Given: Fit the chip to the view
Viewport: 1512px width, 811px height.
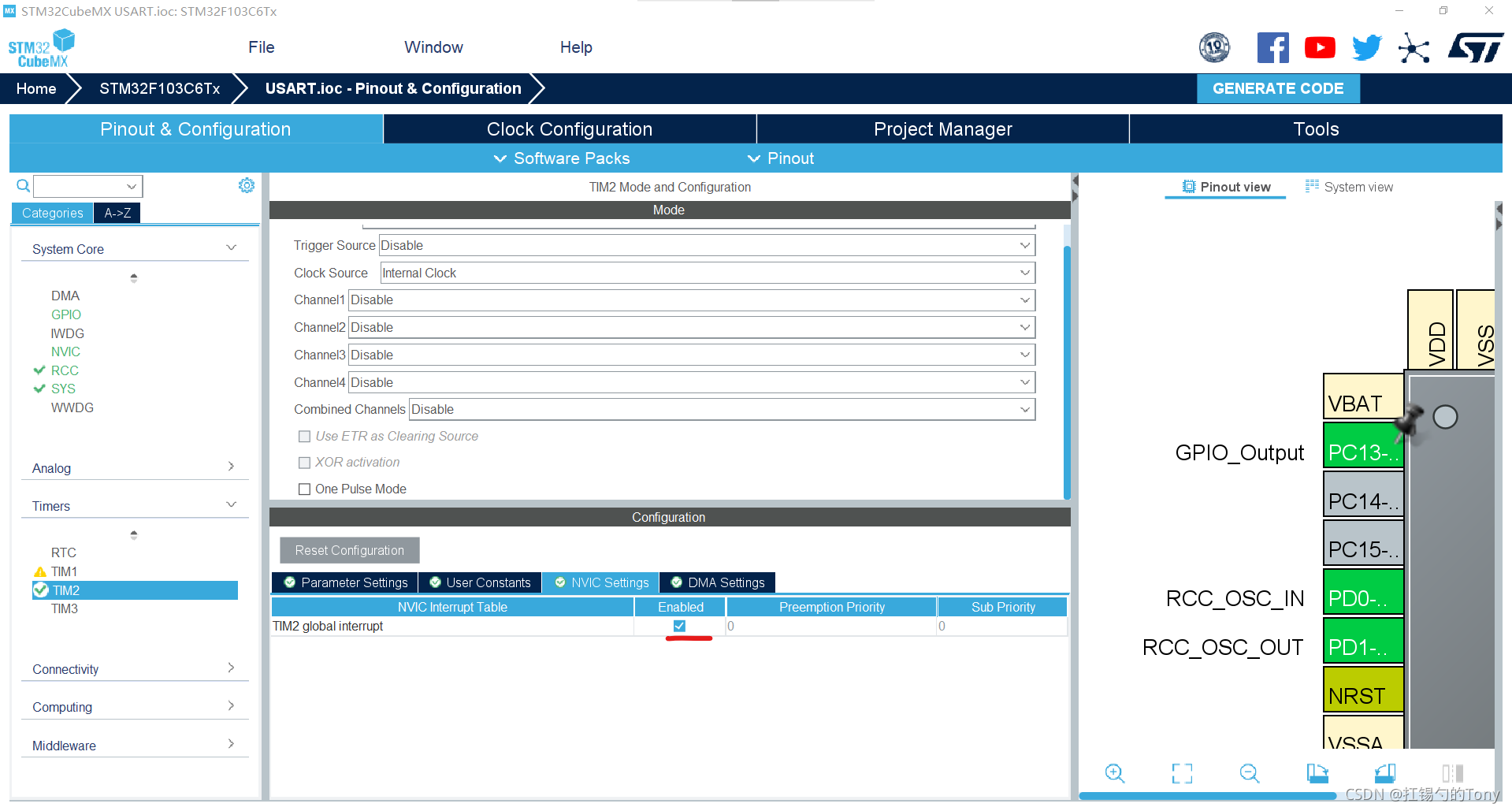Looking at the screenshot, I should tap(1182, 773).
